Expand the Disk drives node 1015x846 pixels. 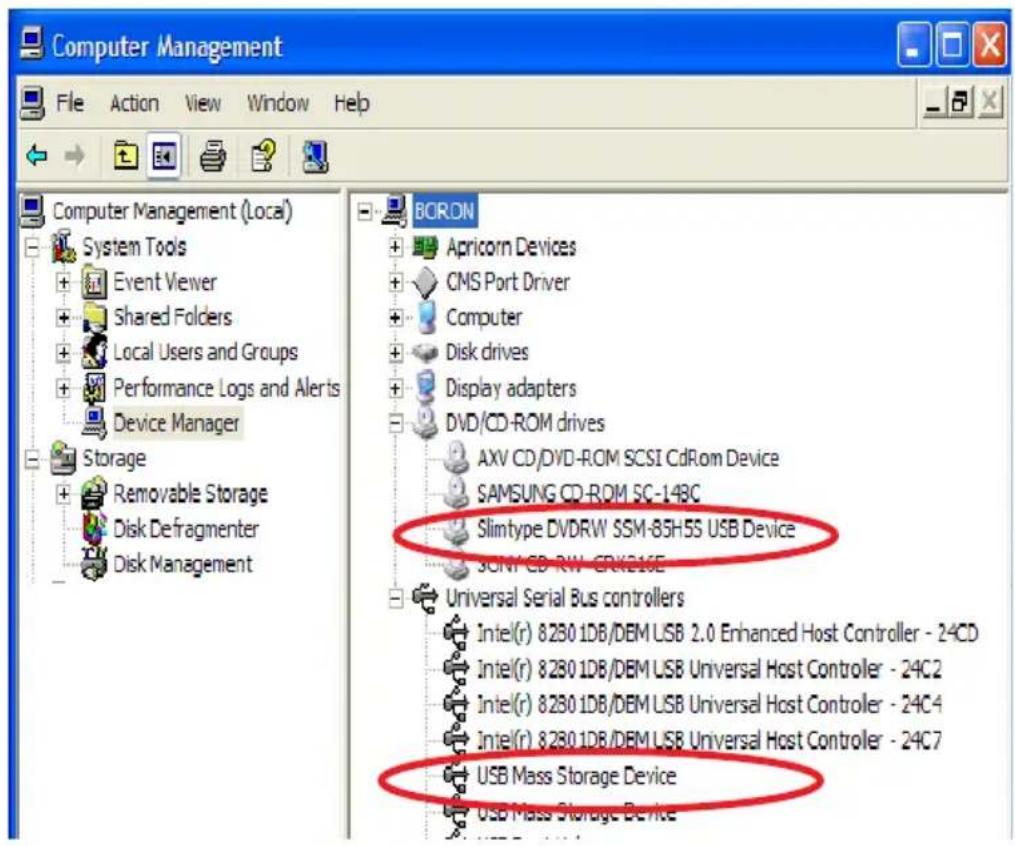tap(396, 353)
